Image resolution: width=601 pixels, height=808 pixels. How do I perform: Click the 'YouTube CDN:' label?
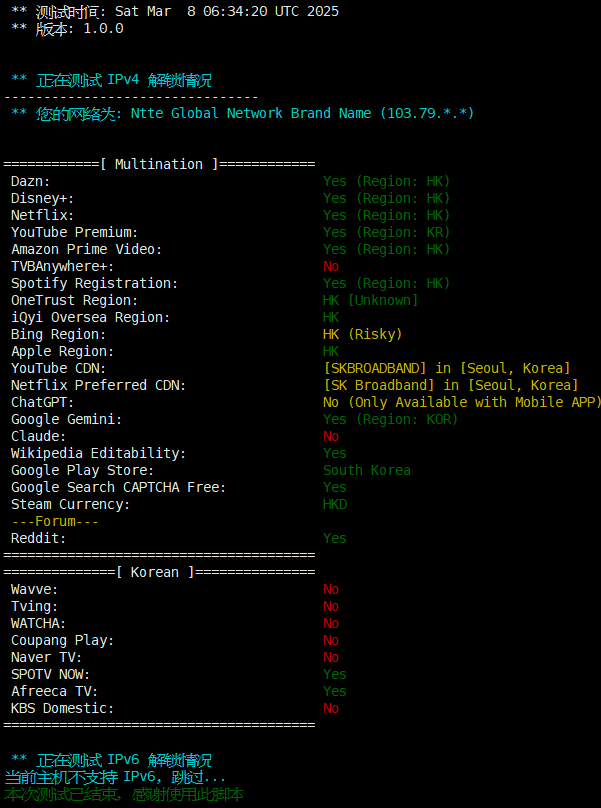pyautogui.click(x=58, y=368)
